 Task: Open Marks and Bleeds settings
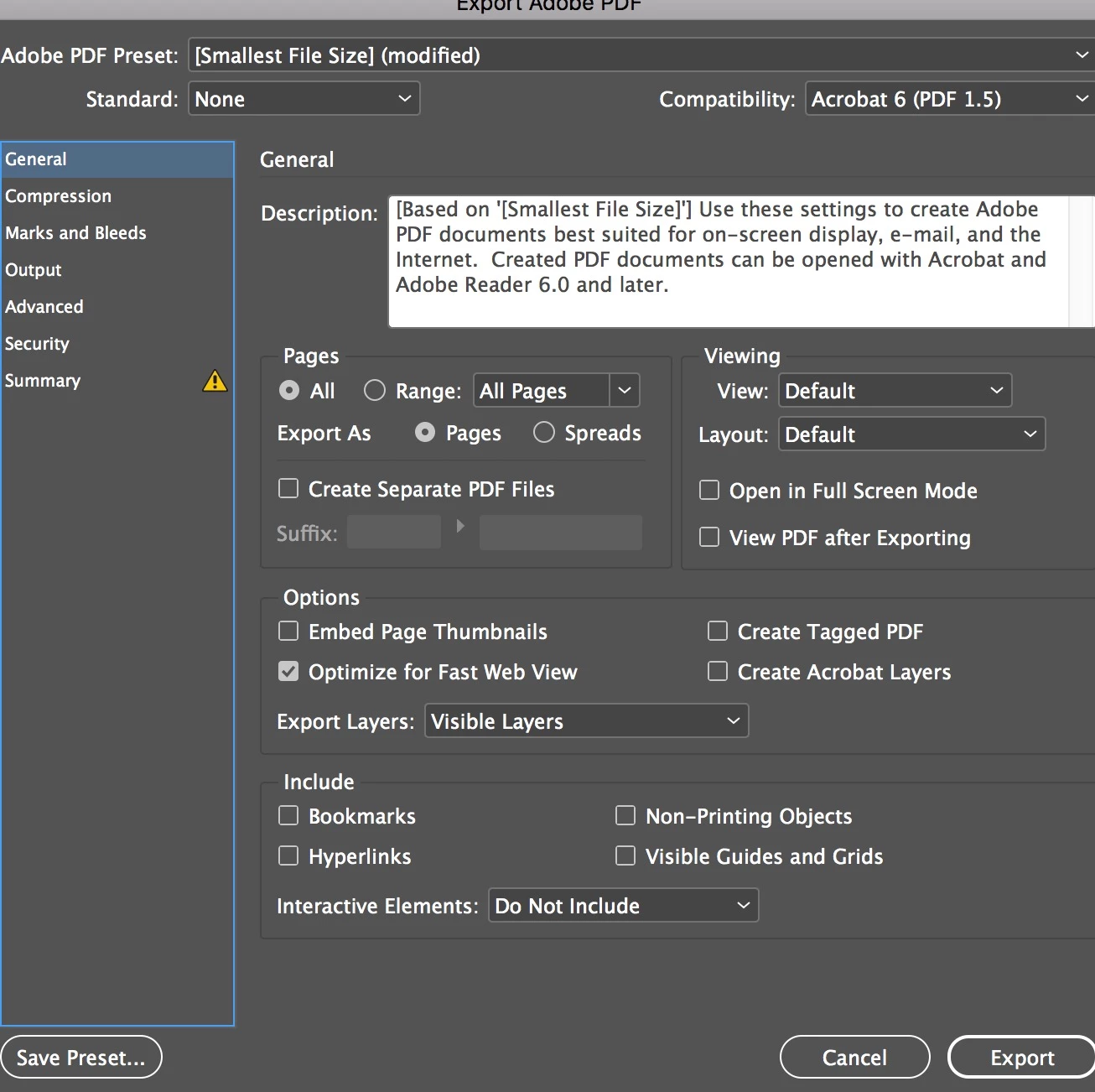pyautogui.click(x=117, y=233)
